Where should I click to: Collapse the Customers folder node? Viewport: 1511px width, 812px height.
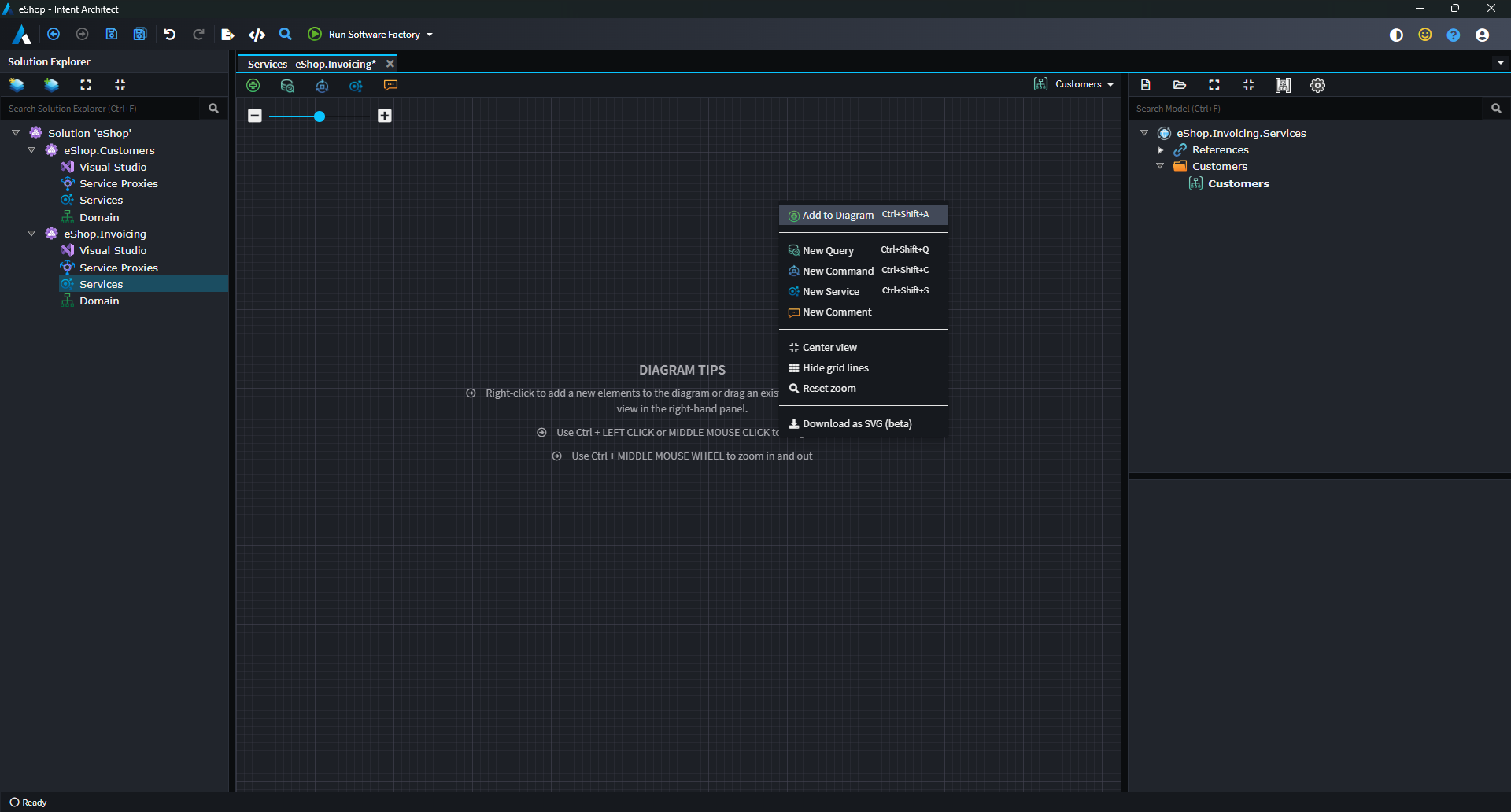(1160, 166)
